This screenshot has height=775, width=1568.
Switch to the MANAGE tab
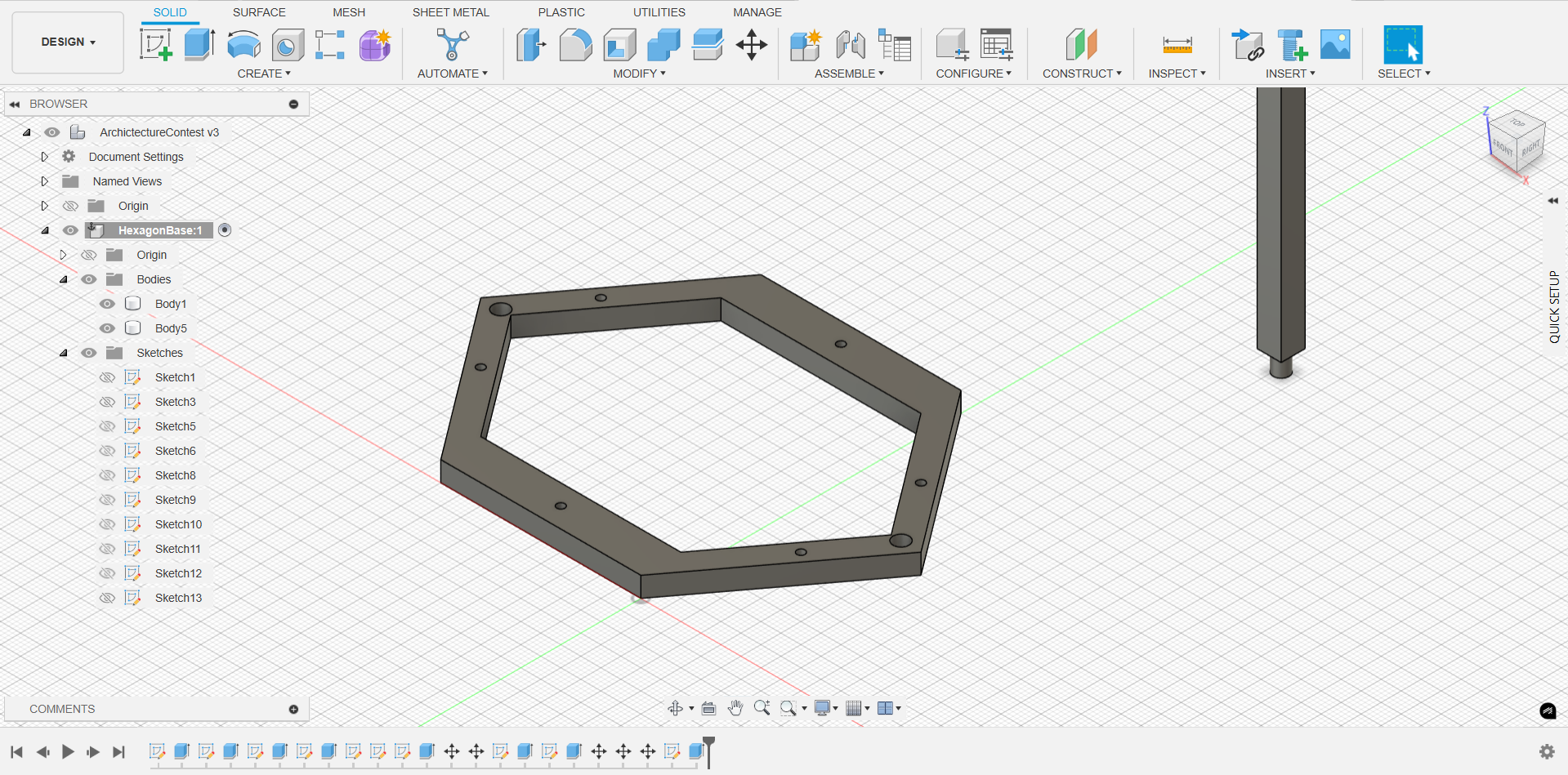757,12
